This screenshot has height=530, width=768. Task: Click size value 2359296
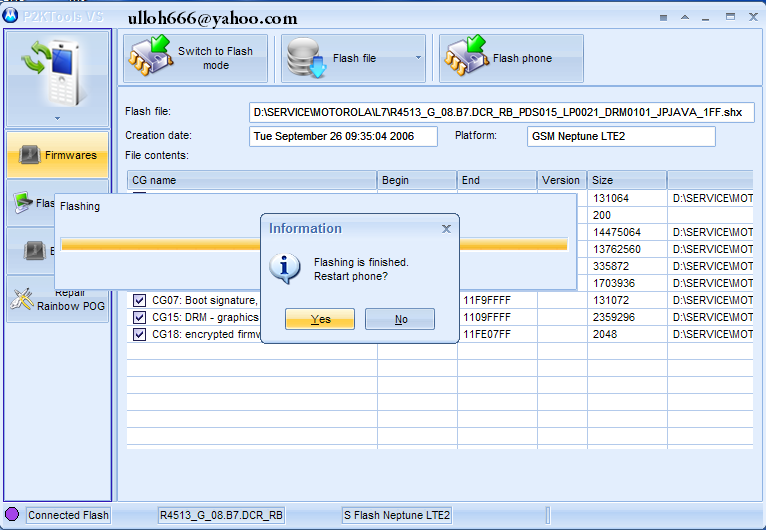click(614, 317)
